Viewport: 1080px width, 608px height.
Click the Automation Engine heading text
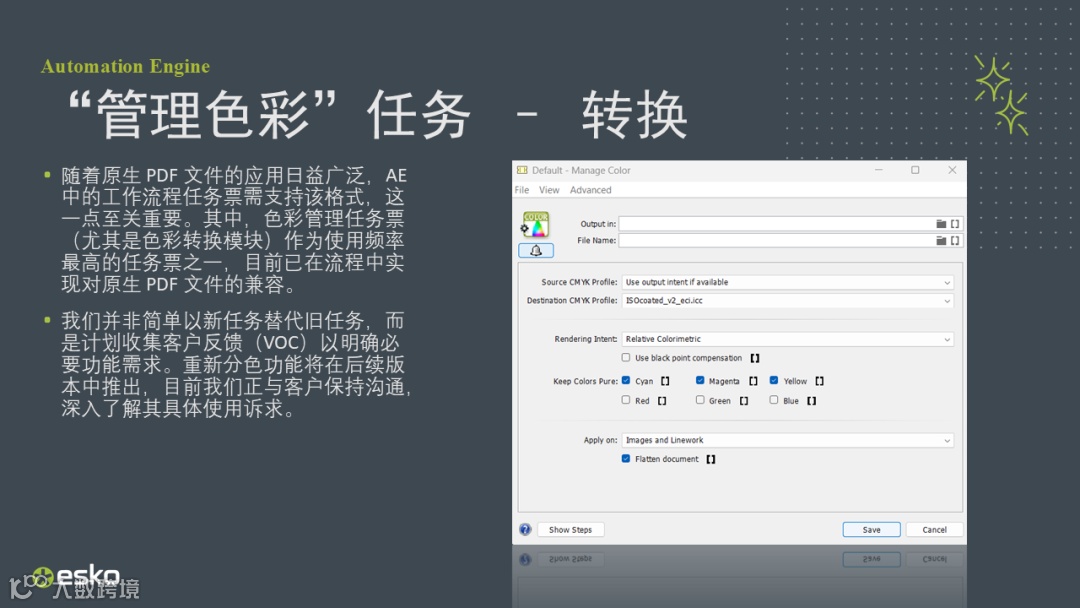125,66
